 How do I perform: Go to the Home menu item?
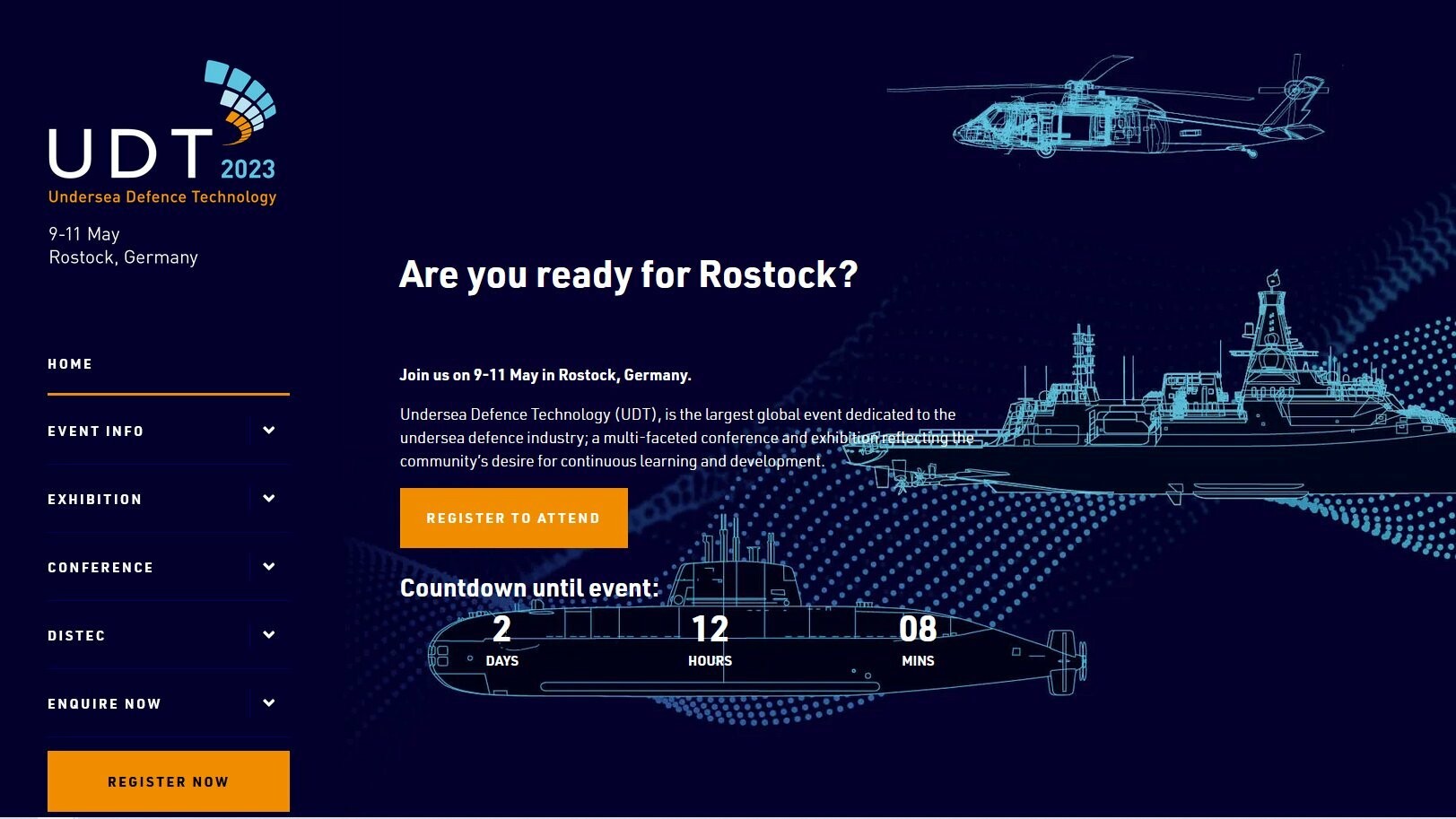point(70,364)
